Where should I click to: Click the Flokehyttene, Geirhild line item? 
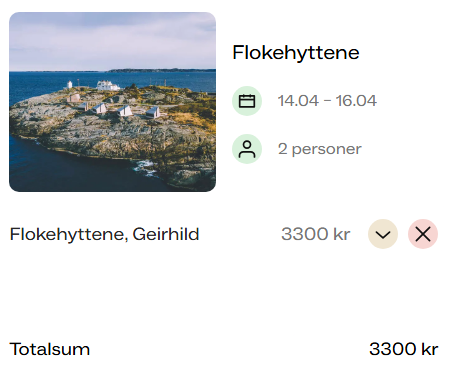(104, 234)
